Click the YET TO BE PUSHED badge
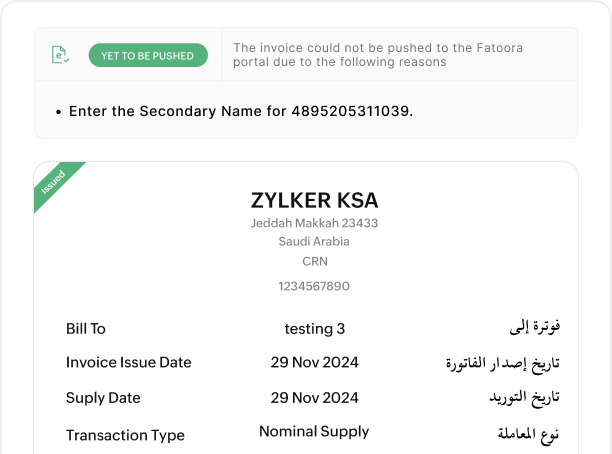This screenshot has height=454, width=612. click(x=148, y=56)
